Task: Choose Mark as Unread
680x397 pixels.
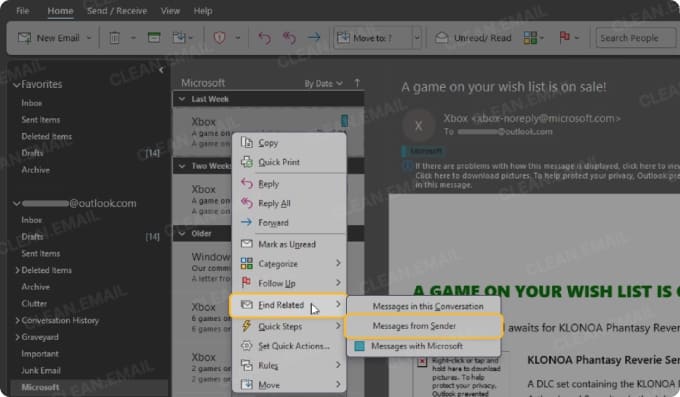Action: pyautogui.click(x=289, y=244)
